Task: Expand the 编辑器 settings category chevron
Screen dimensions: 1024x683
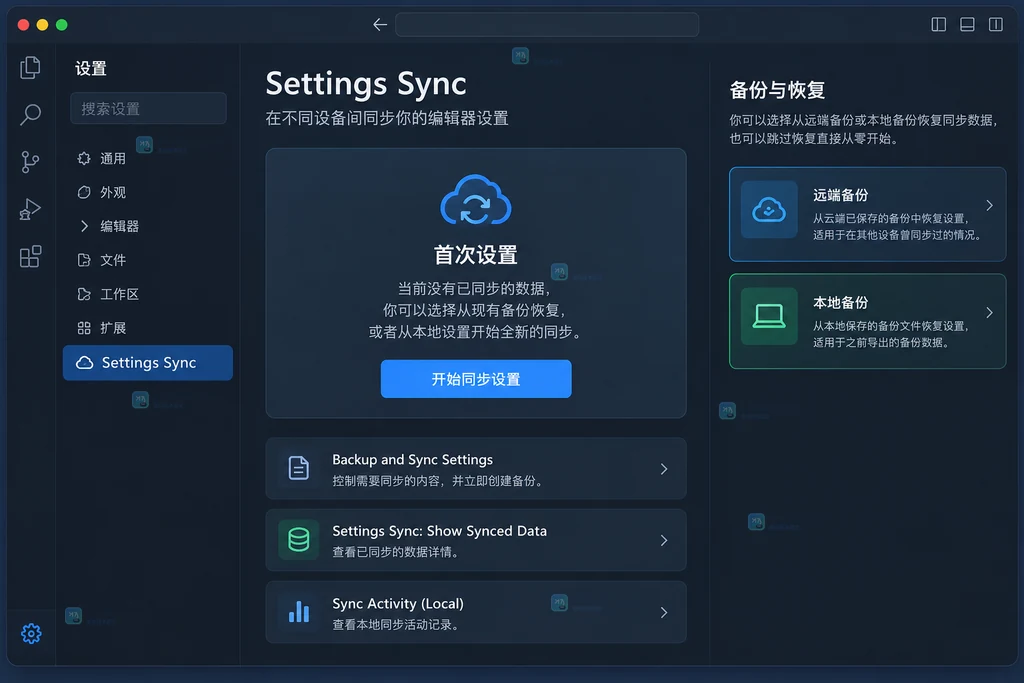Action: [84, 226]
